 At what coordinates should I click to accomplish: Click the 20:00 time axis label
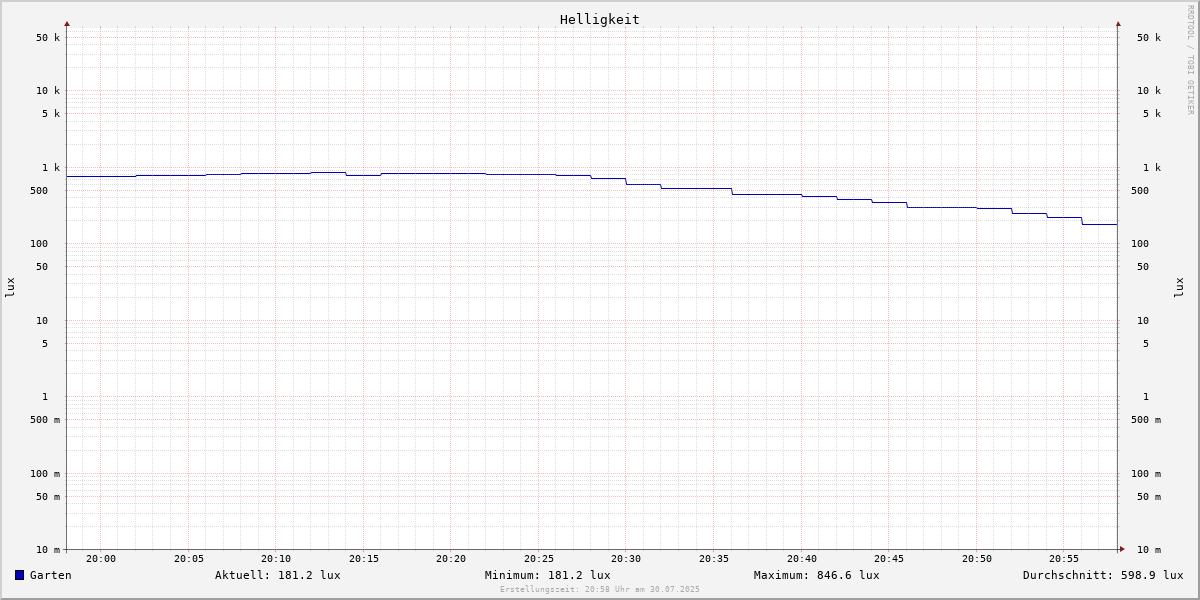coord(101,559)
